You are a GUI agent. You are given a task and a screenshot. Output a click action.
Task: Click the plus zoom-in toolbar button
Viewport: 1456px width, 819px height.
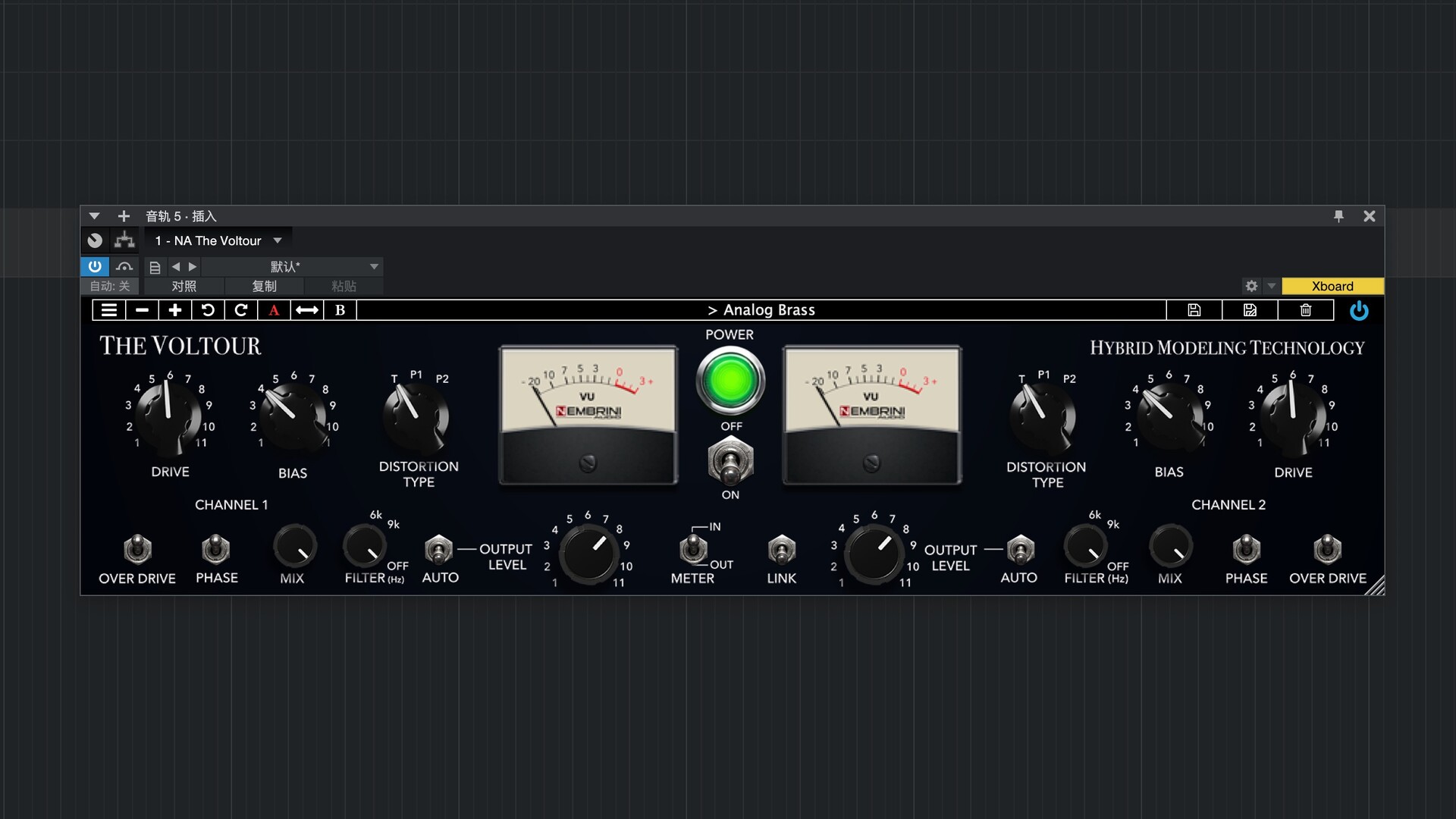coord(174,310)
